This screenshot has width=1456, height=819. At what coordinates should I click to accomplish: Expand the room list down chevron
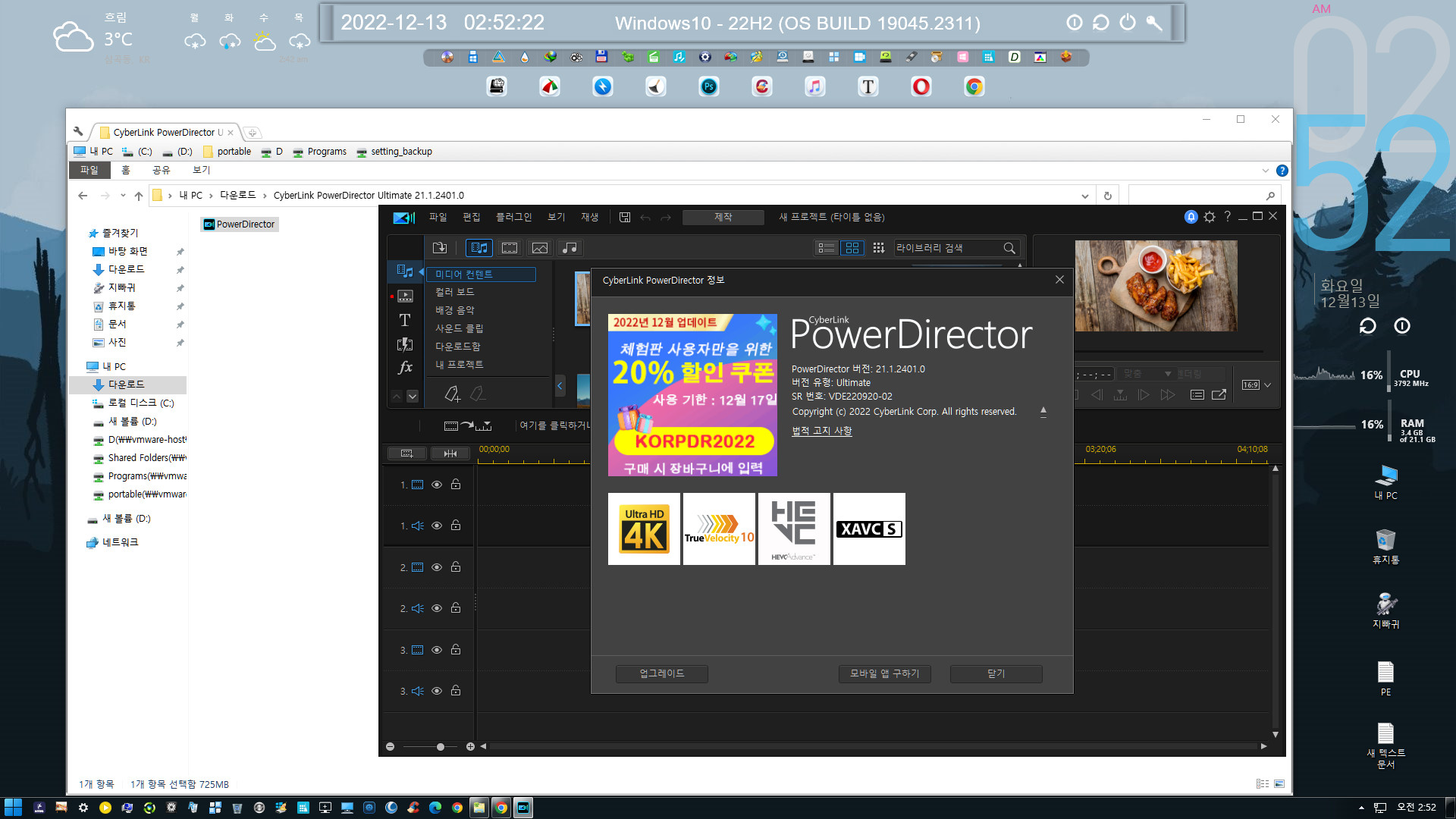click(x=413, y=396)
